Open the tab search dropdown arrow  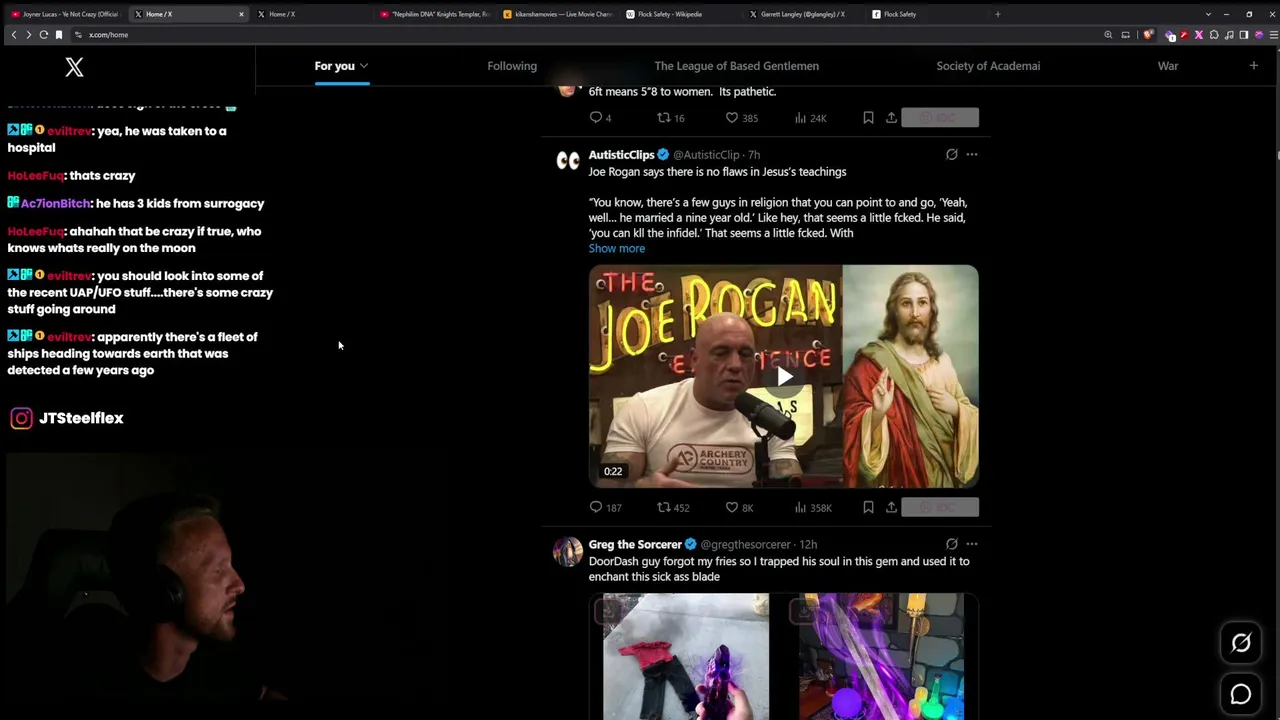pos(1208,14)
